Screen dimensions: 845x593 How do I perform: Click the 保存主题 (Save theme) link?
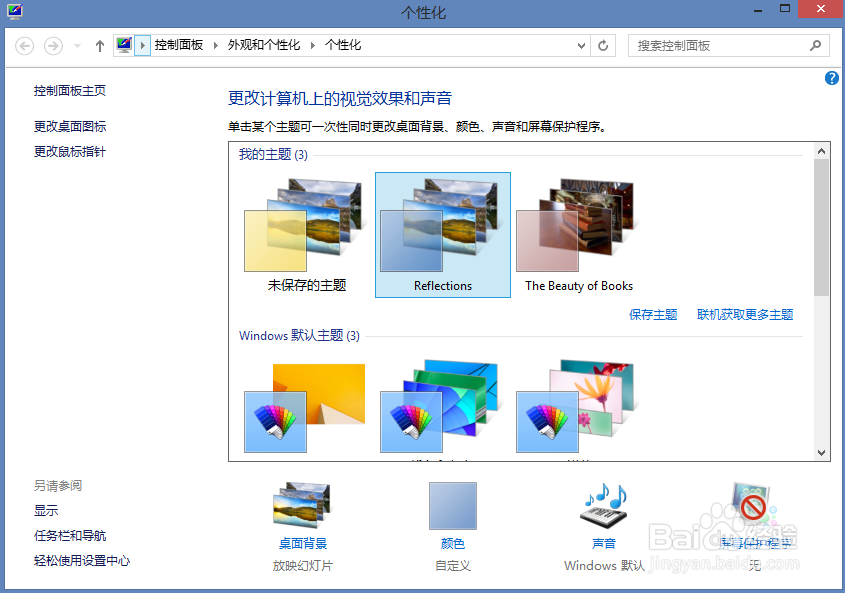point(653,314)
